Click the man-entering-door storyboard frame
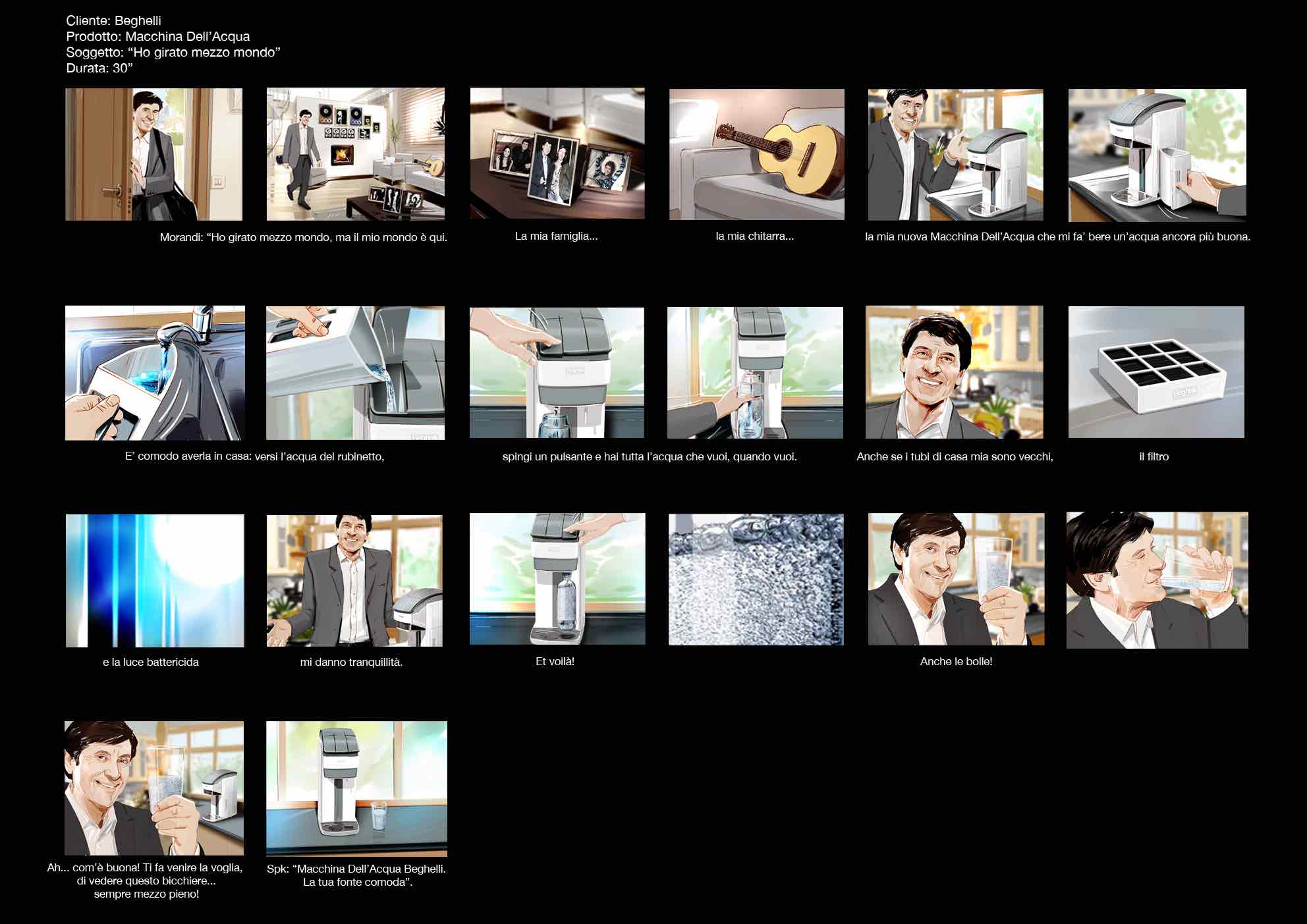1307x924 pixels. [153, 154]
